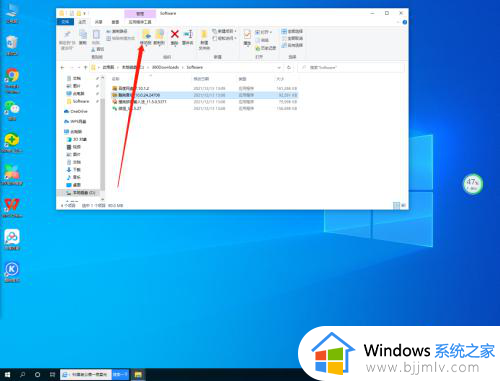The height and width of the screenshot is (381, 500).
Task: Sort by the Name column header
Action: click(116, 79)
